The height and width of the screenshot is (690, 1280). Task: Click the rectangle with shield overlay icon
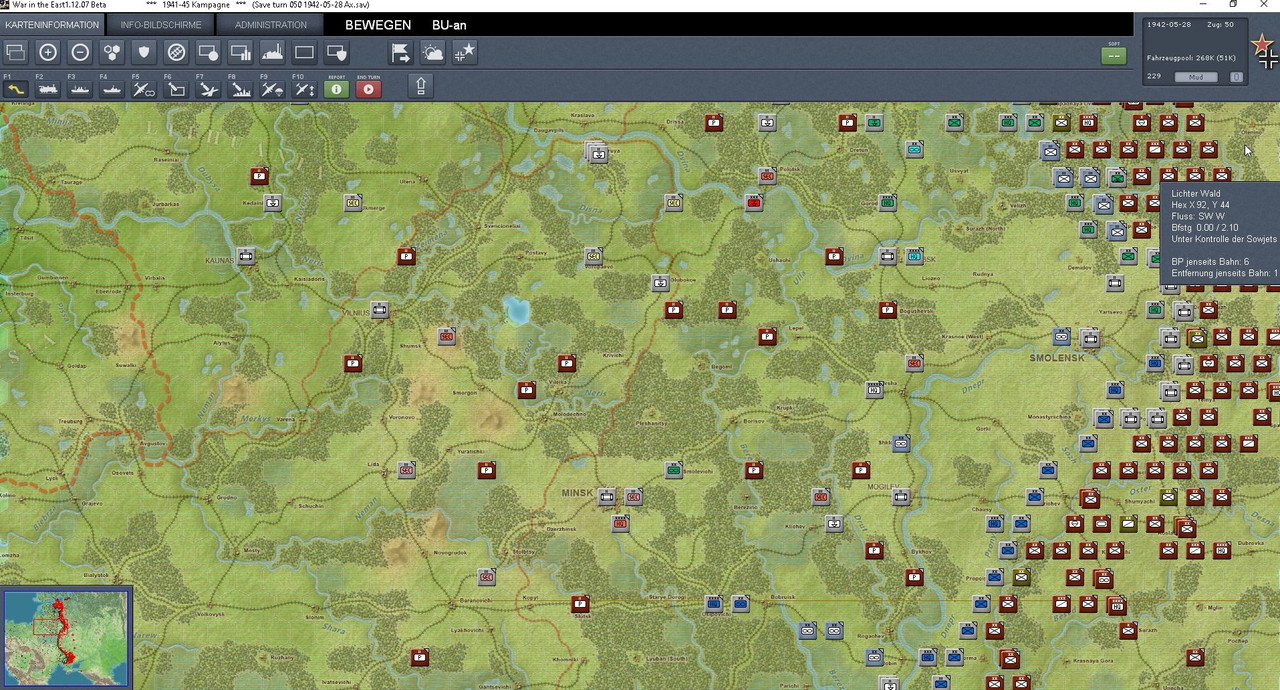coord(336,52)
